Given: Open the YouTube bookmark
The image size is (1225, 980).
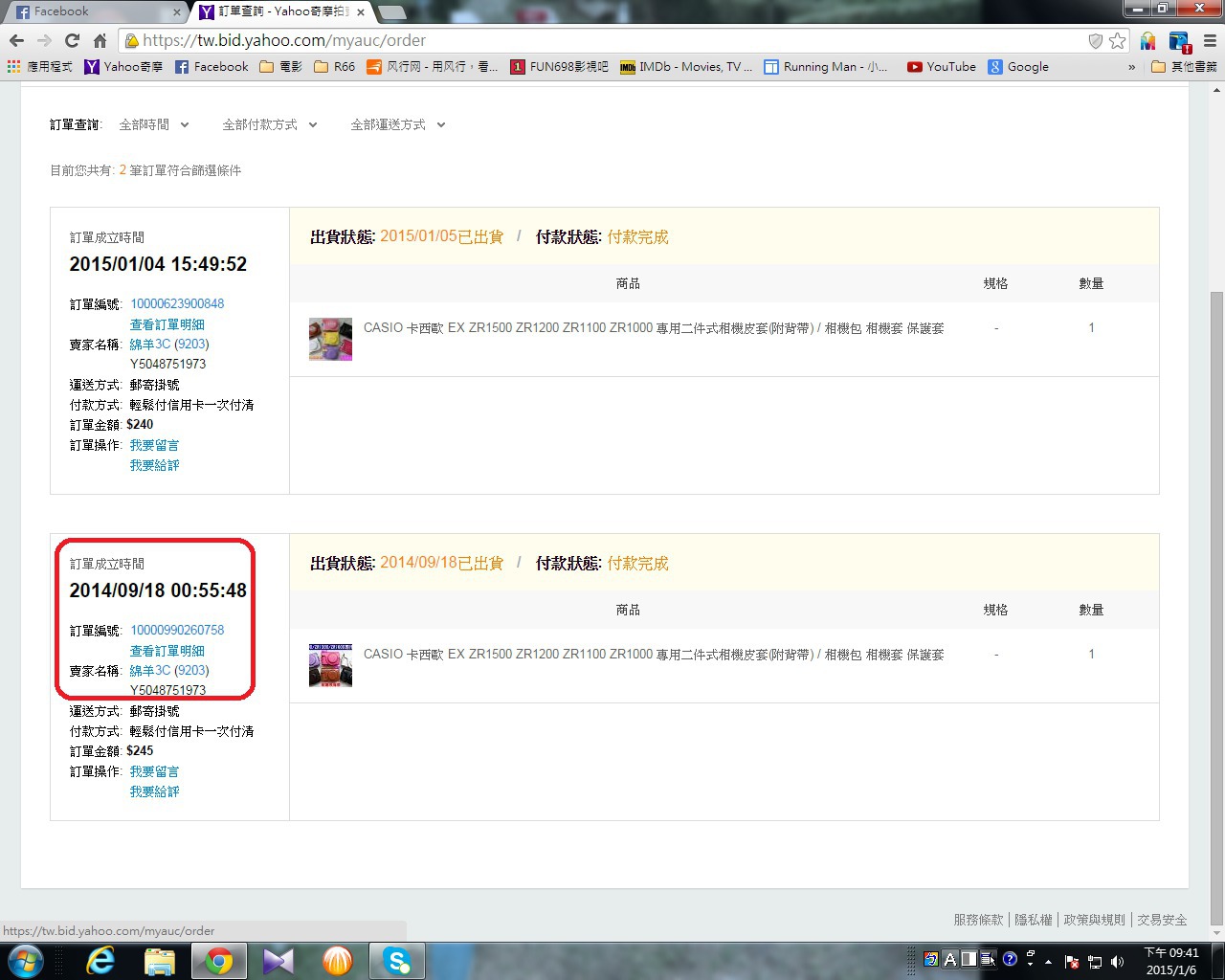Looking at the screenshot, I should coord(941,67).
